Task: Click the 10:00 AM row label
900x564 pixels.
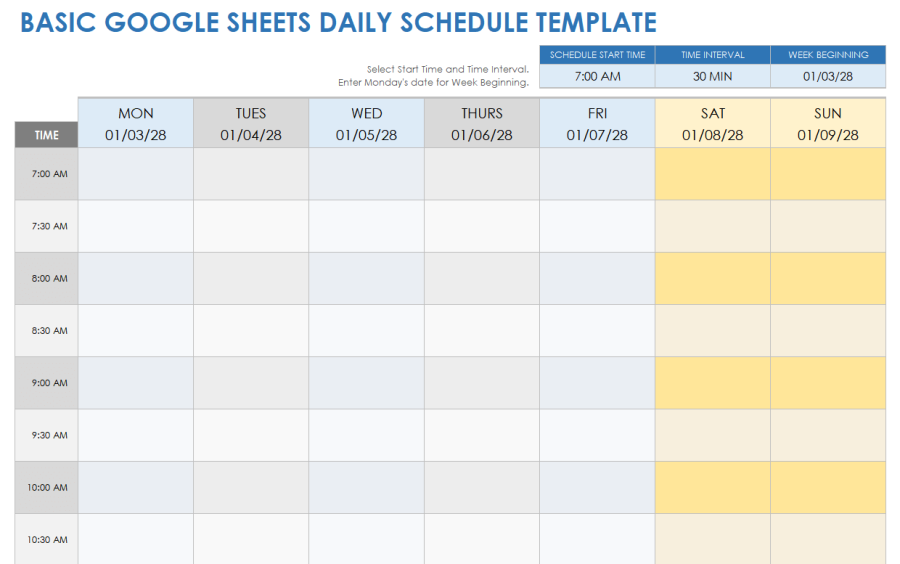Action: pos(46,488)
